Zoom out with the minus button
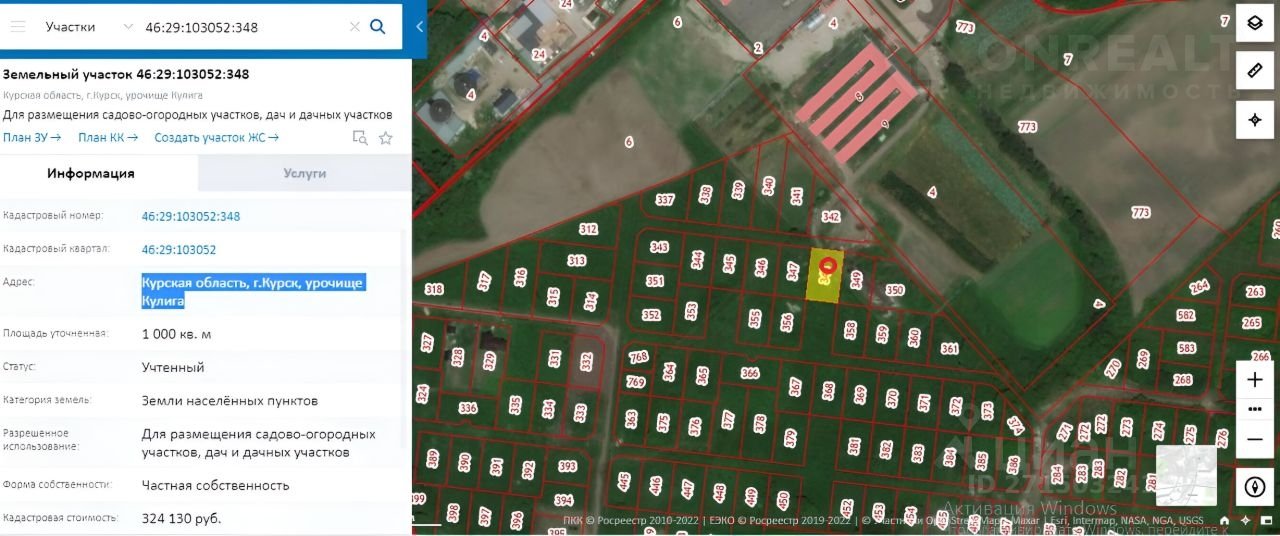 (1255, 439)
